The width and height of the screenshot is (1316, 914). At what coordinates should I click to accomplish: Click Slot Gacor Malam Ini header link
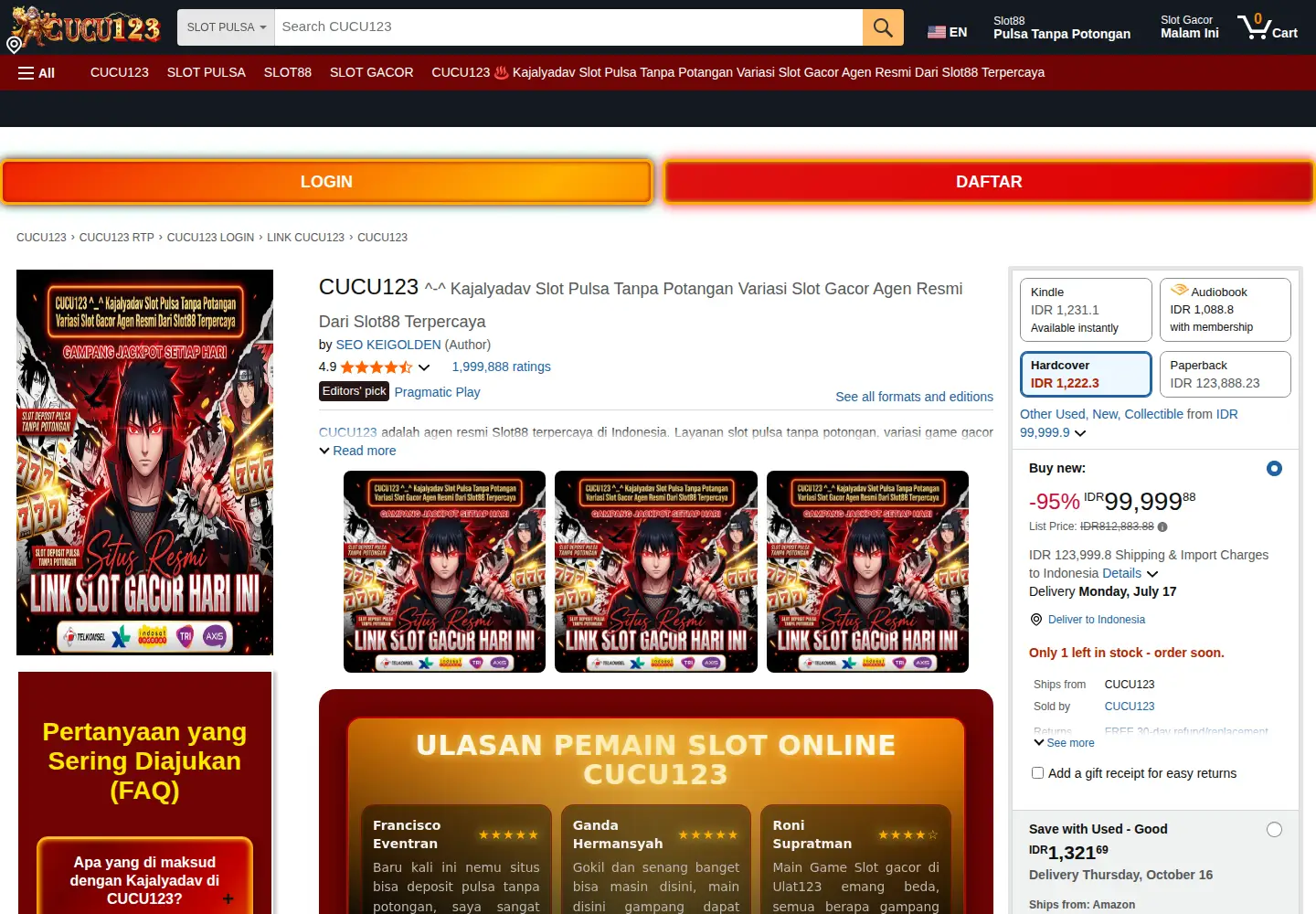1190,27
